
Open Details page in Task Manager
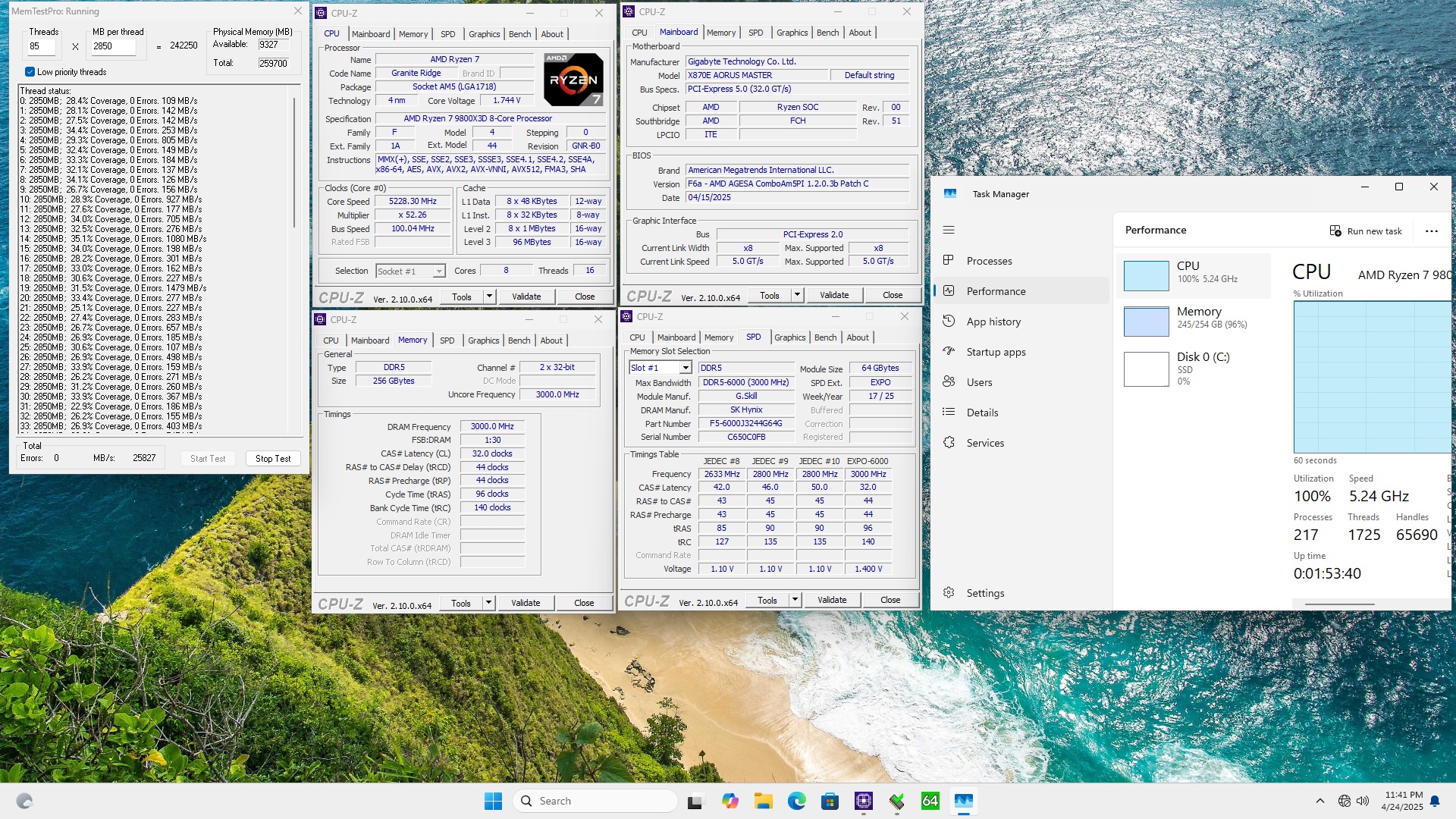pos(1021,413)
